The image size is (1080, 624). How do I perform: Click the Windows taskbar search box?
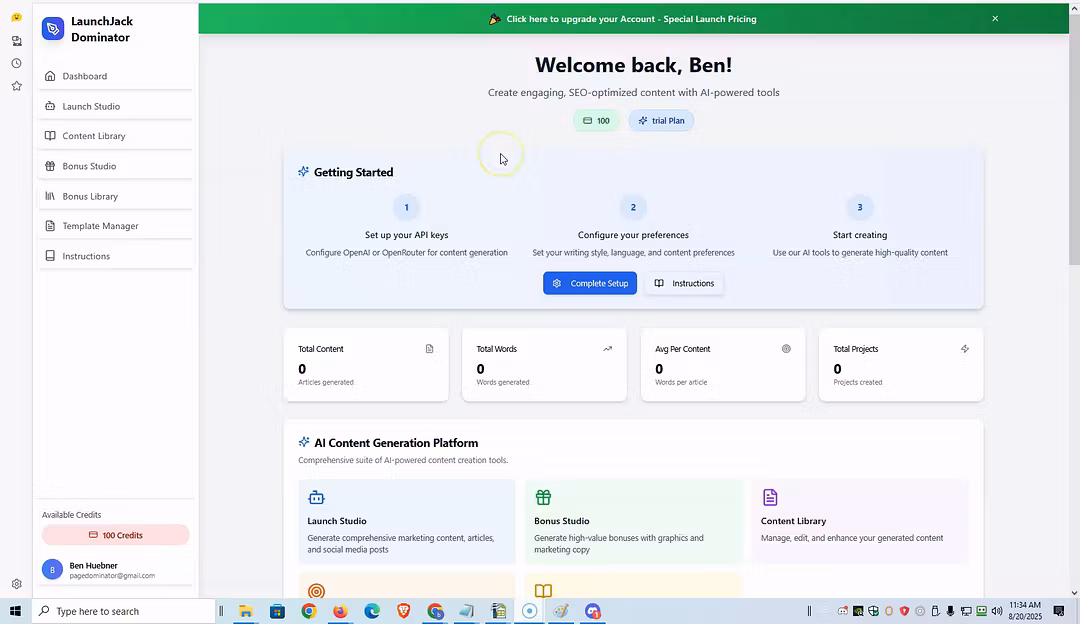pos(125,611)
